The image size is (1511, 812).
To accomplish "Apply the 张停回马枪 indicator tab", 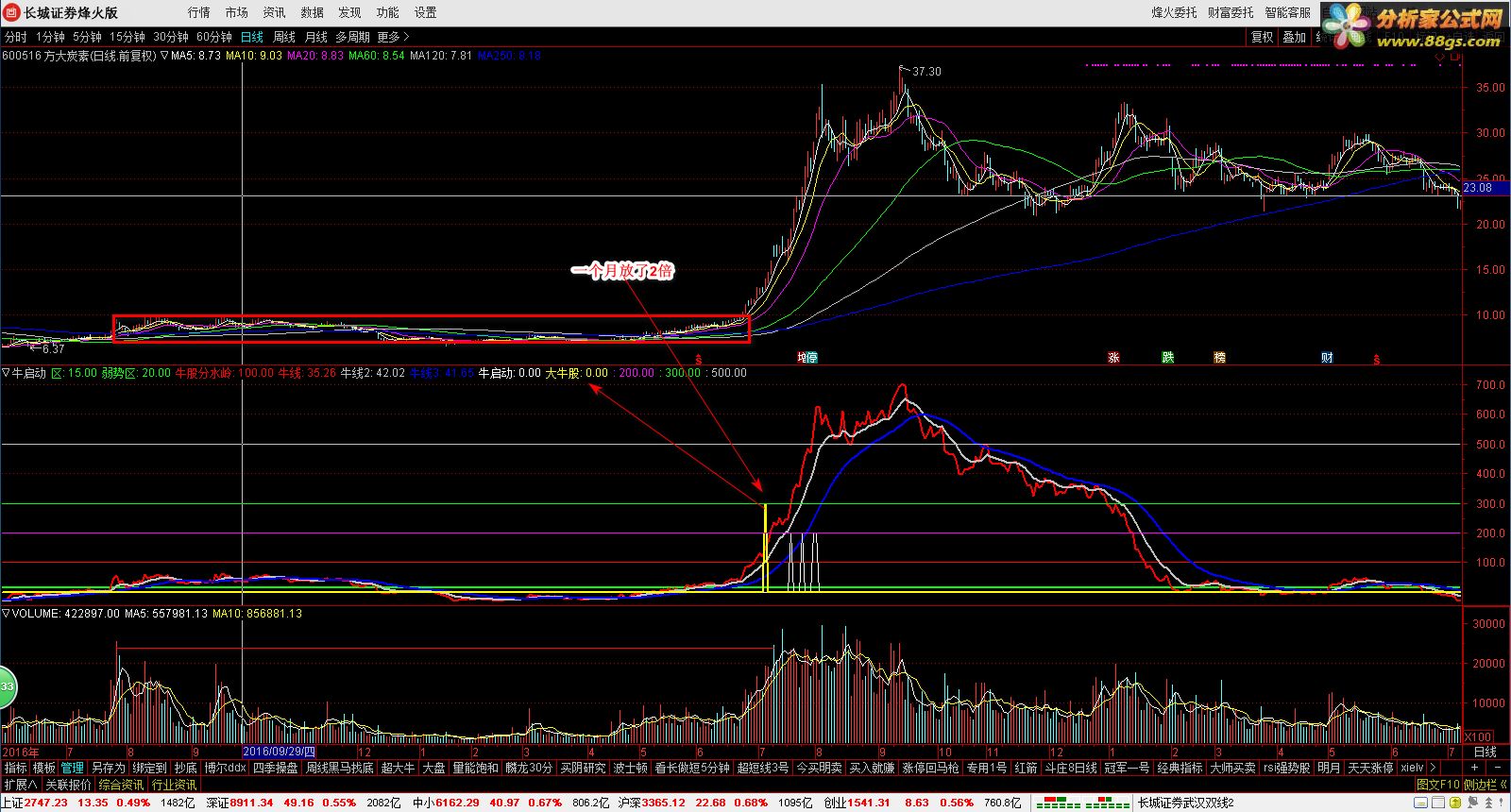I will (x=930, y=768).
